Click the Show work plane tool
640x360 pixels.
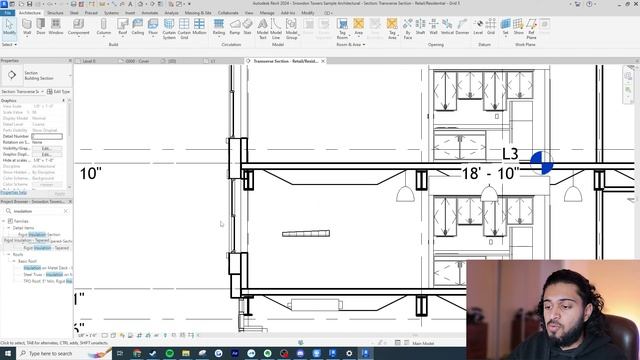point(518,27)
